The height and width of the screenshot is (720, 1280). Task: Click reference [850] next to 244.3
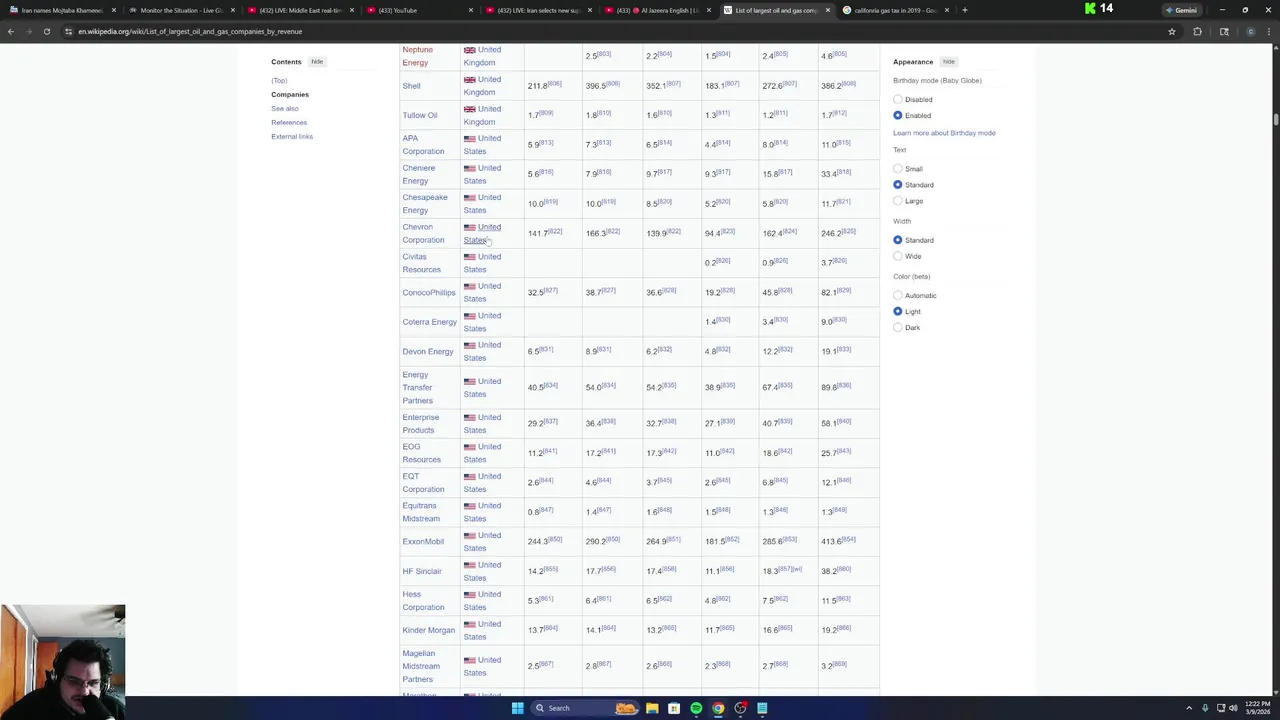(555, 540)
